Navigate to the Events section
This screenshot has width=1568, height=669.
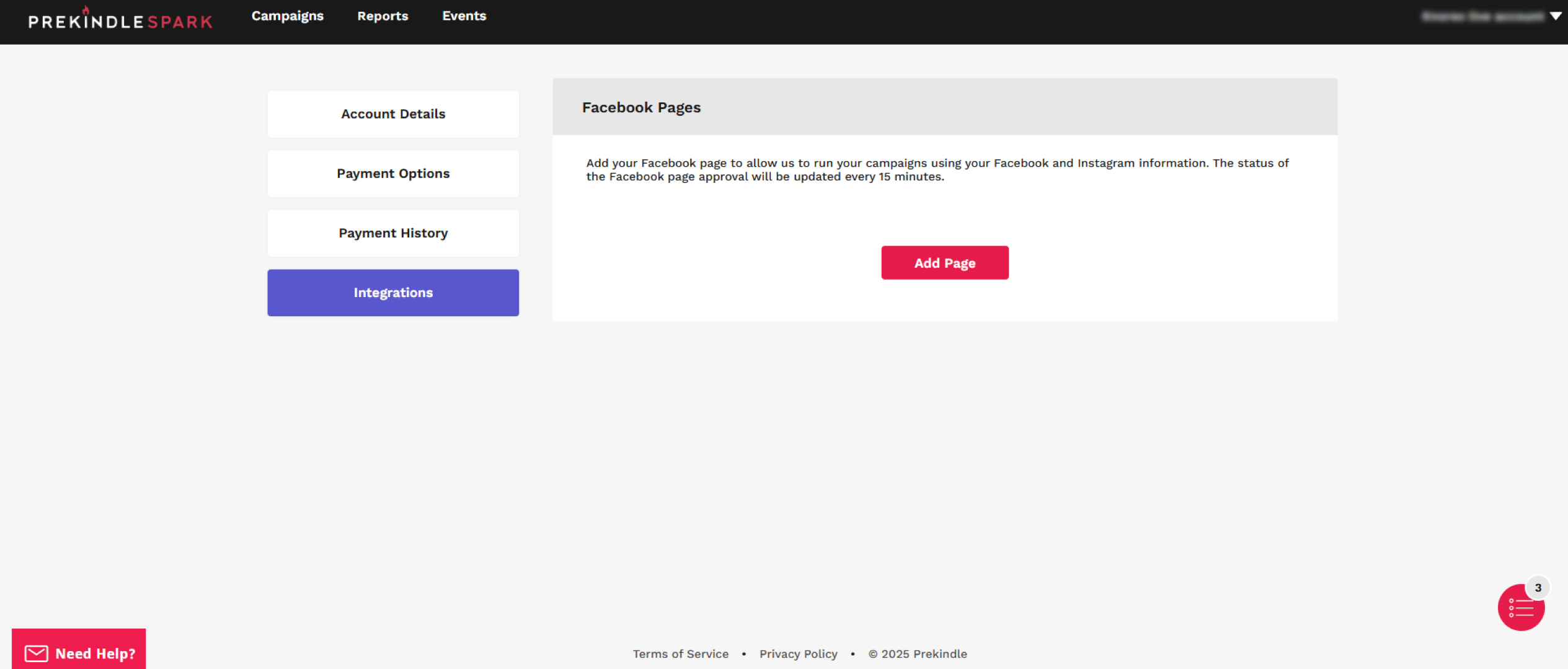(x=464, y=16)
